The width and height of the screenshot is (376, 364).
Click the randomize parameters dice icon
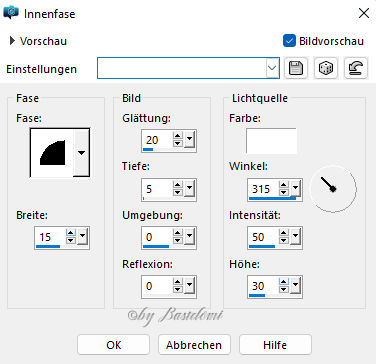click(x=326, y=68)
